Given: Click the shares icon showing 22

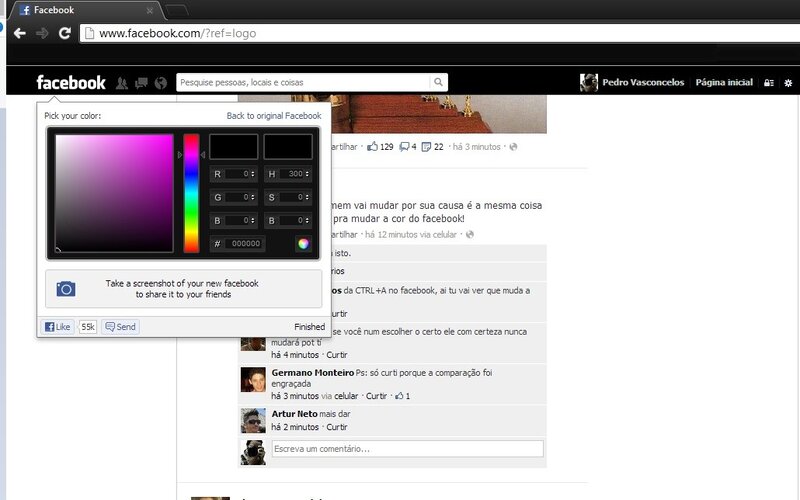Looking at the screenshot, I should 426,147.
